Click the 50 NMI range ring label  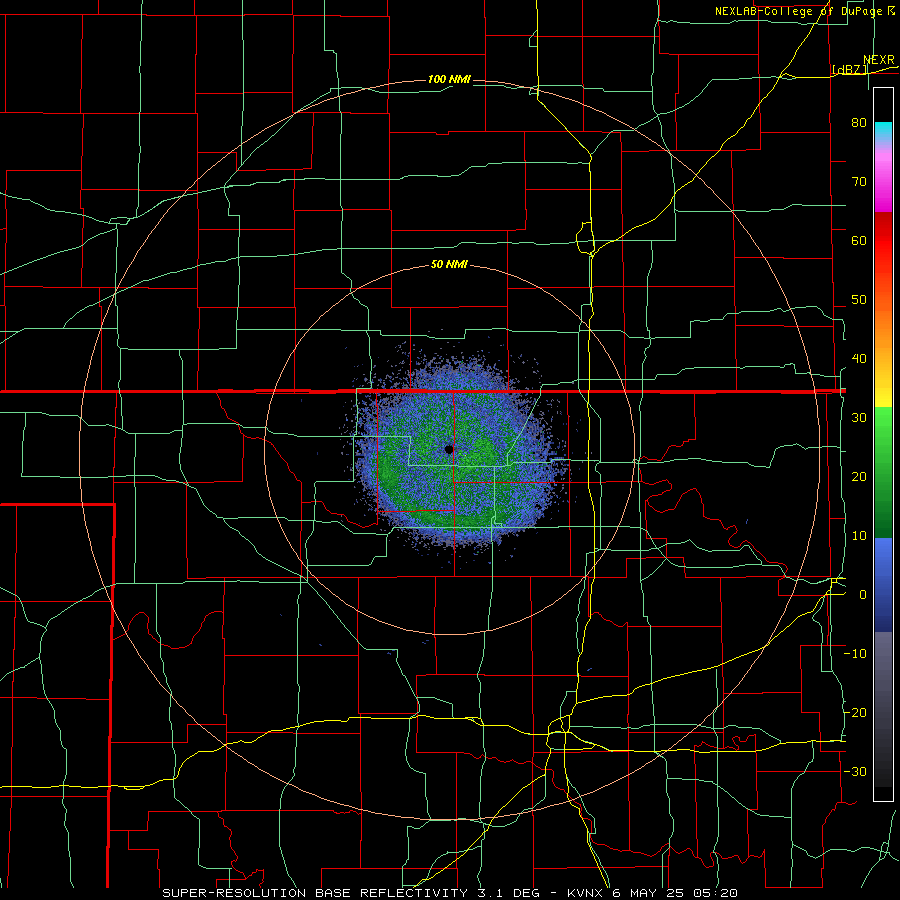(x=449, y=265)
